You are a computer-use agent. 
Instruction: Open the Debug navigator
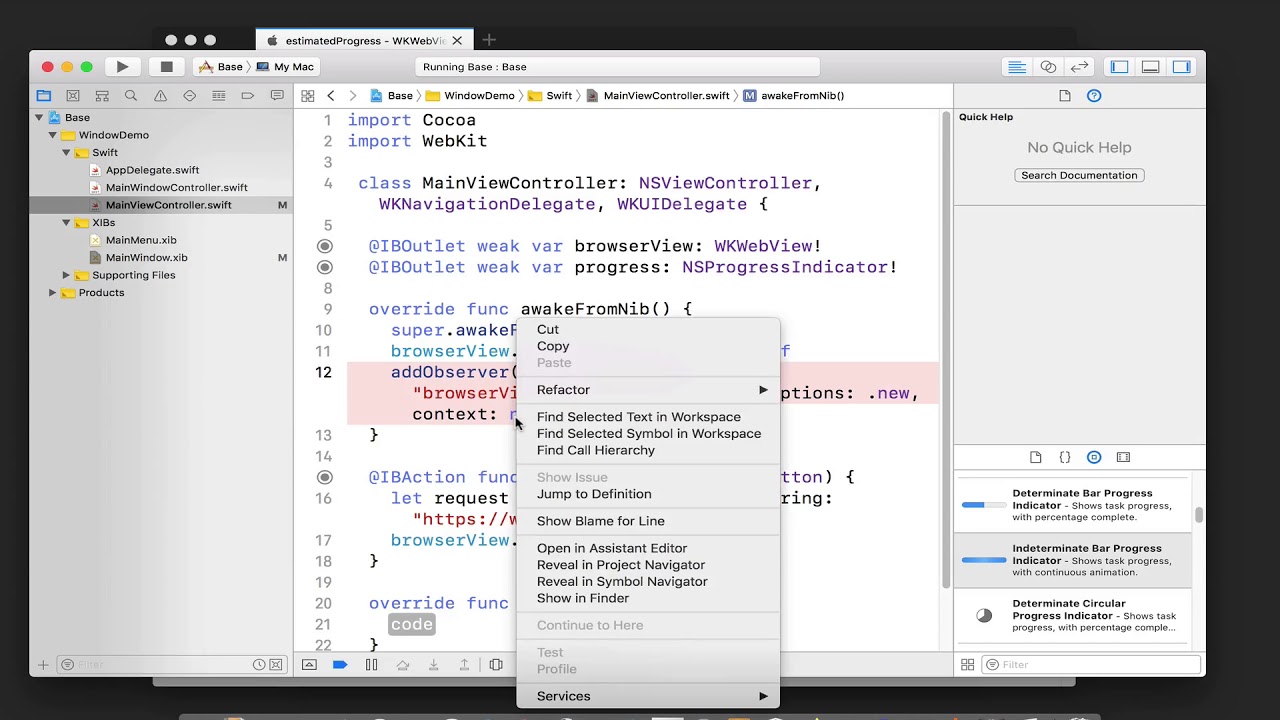tap(218, 96)
